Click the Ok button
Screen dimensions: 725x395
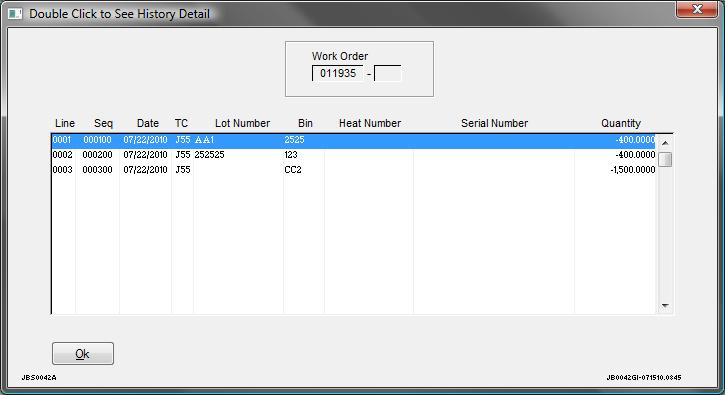coord(83,354)
